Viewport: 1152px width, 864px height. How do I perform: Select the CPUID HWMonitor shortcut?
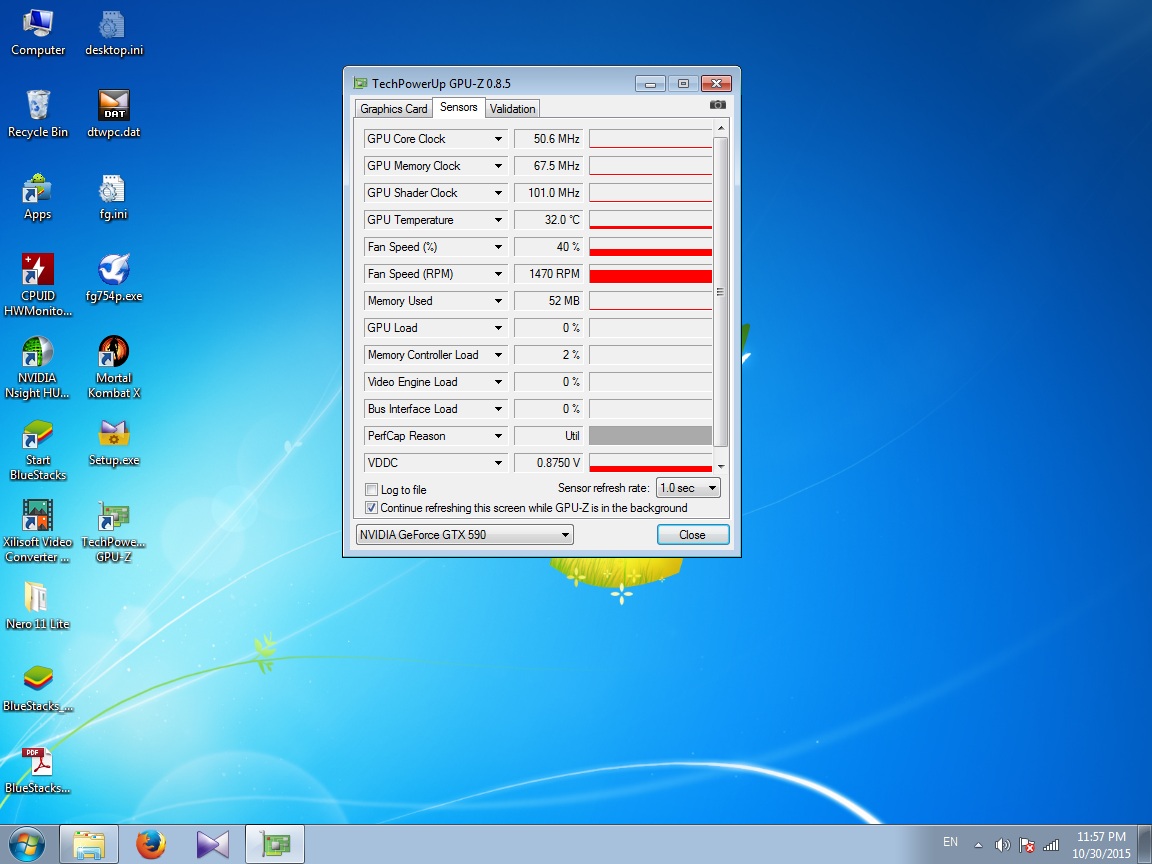click(37, 285)
